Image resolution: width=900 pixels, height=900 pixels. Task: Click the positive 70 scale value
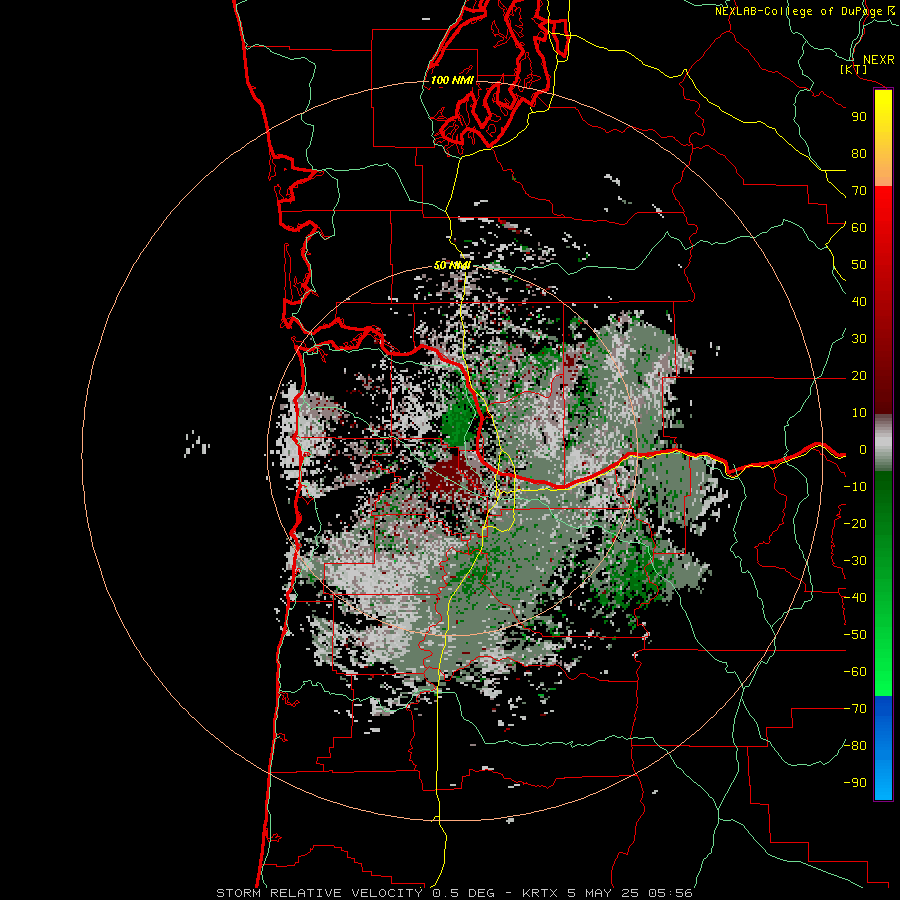coord(859,191)
